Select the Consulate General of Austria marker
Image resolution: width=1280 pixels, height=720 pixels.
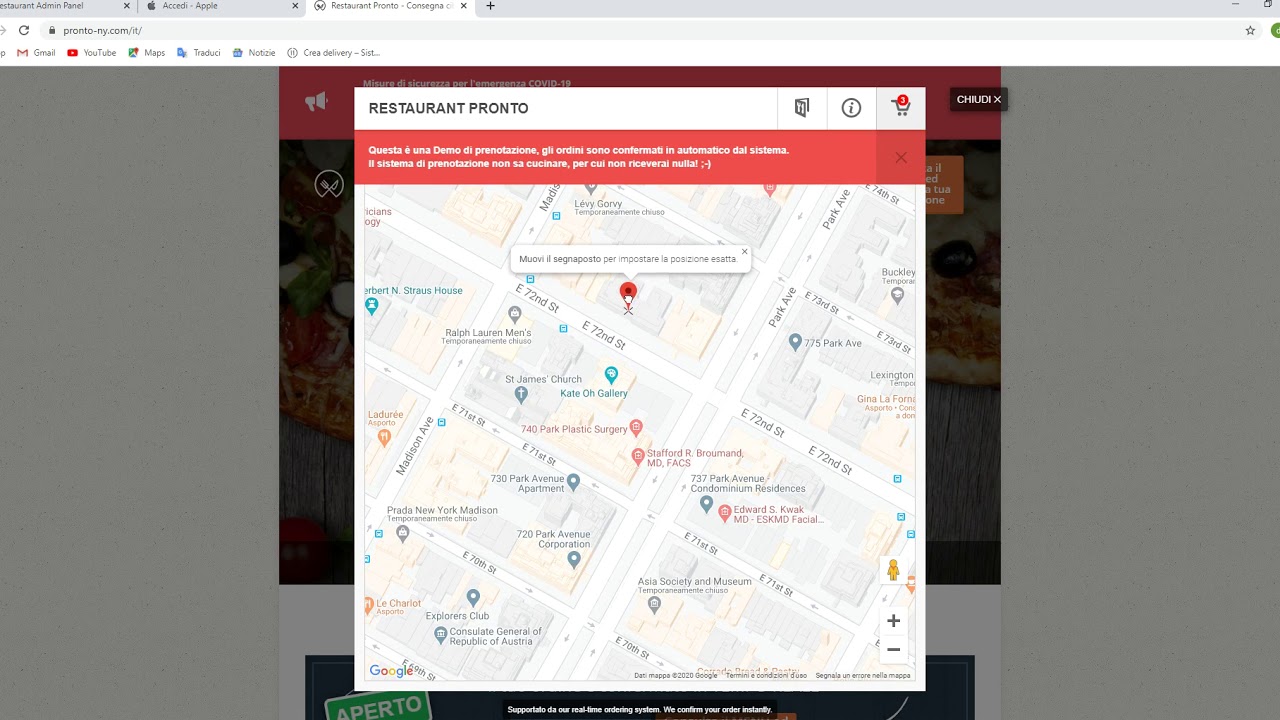[x=441, y=634]
